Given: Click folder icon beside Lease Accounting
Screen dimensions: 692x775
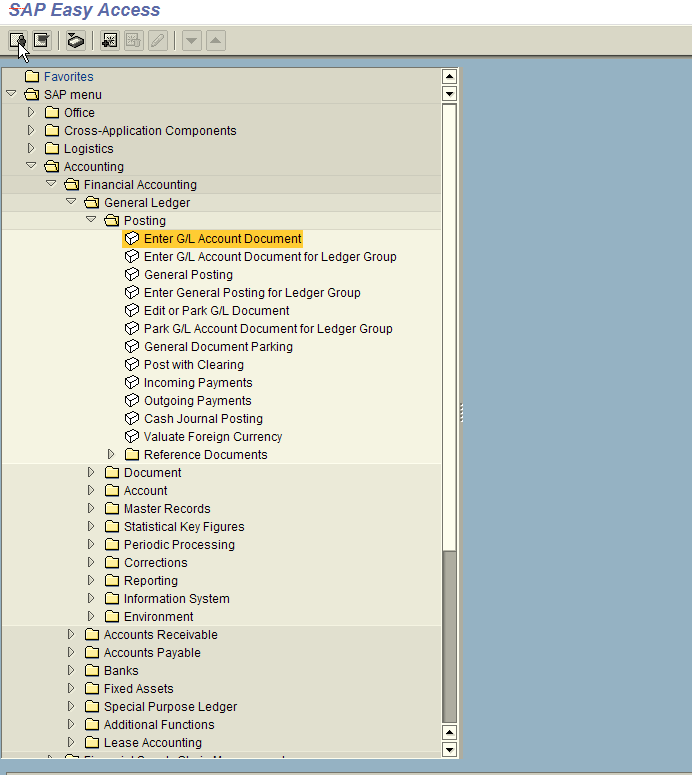Looking at the screenshot, I should pyautogui.click(x=92, y=742).
